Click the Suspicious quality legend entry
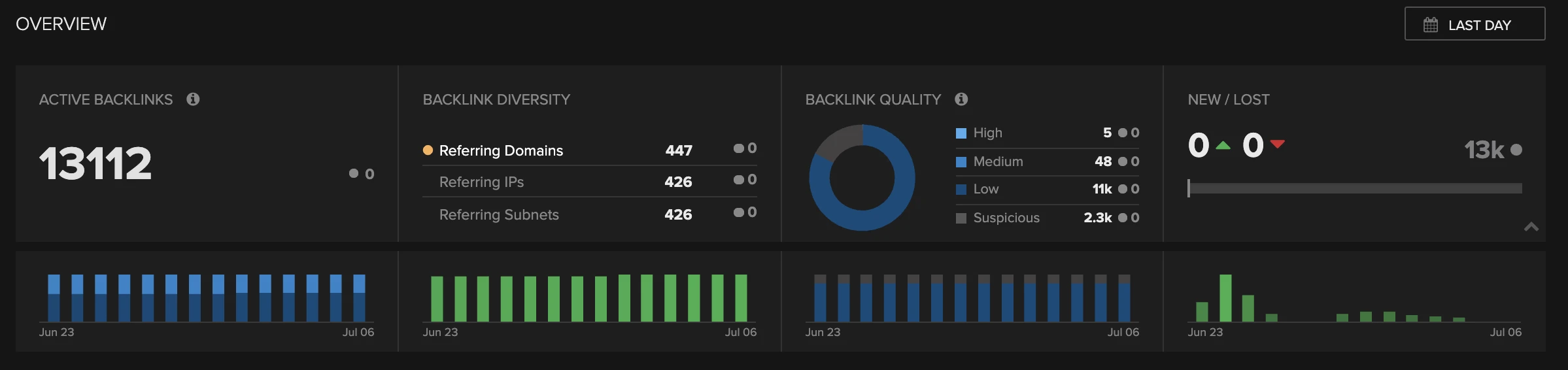 1006,218
